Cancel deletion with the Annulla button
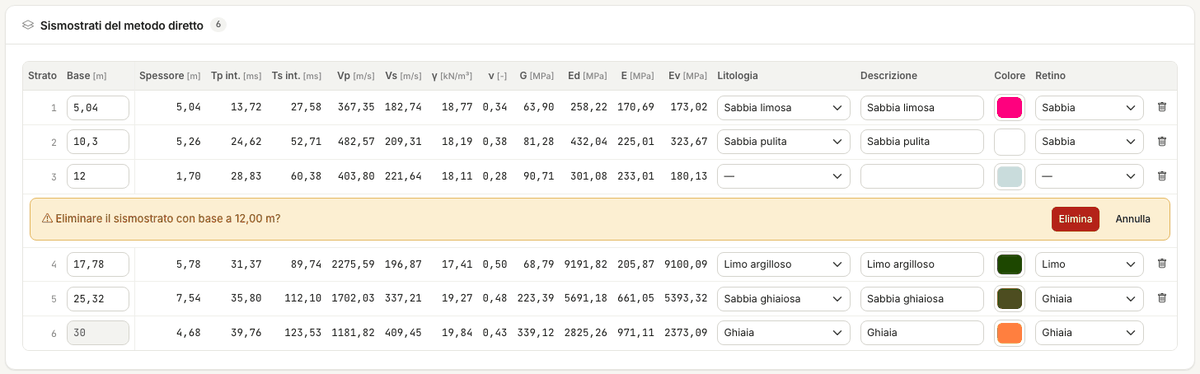1200x374 pixels. [x=1133, y=219]
